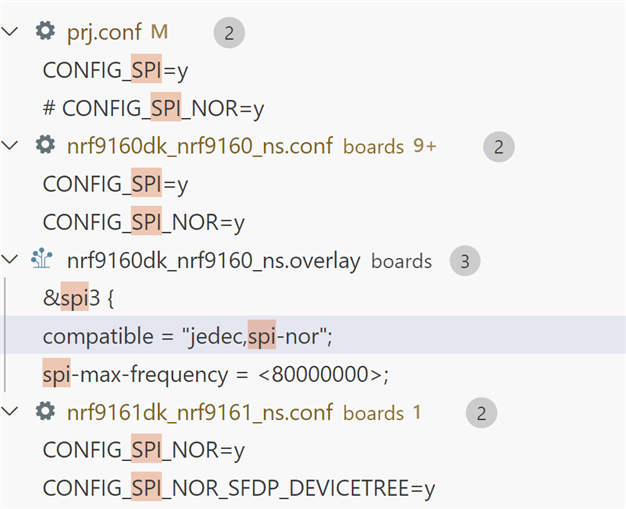Click the match count badge for prj.conf

point(229,33)
